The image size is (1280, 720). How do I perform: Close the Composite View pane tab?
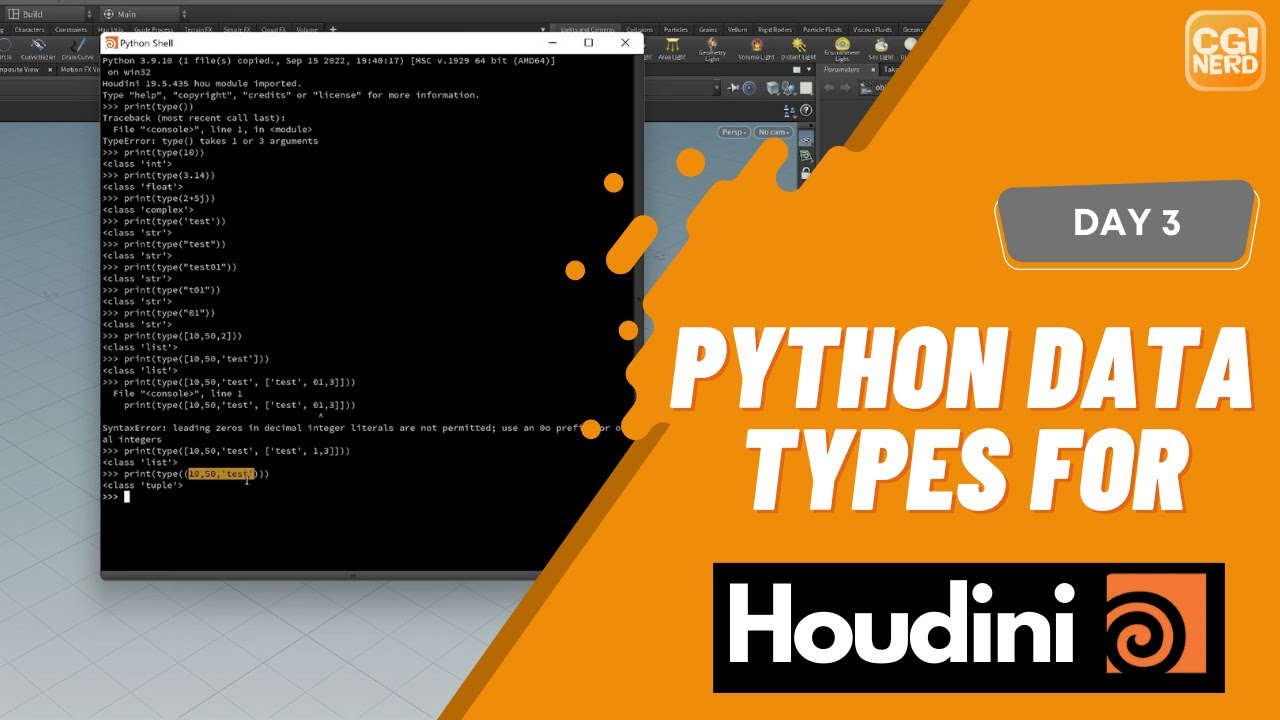coord(50,69)
